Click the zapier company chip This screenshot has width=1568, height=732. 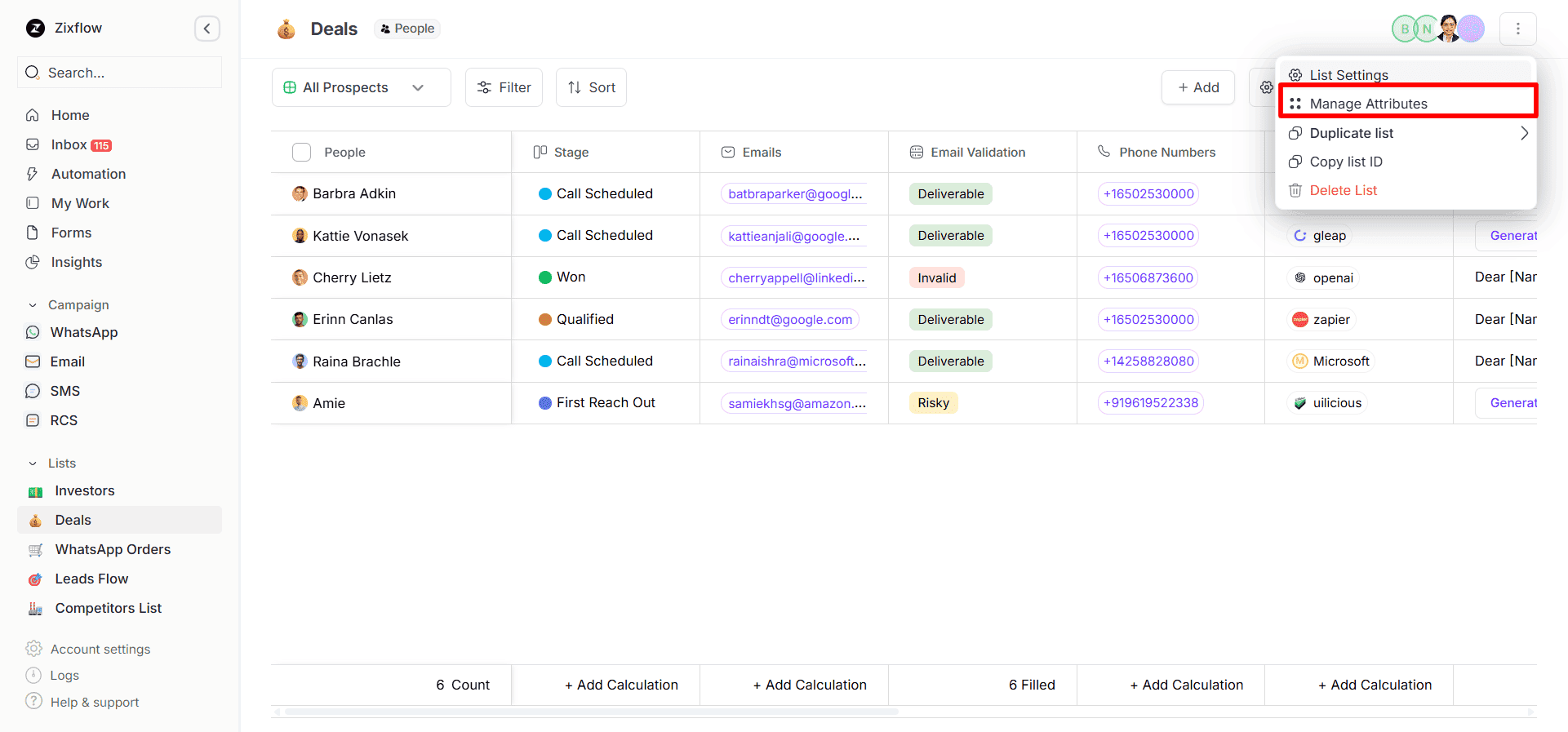click(1321, 319)
